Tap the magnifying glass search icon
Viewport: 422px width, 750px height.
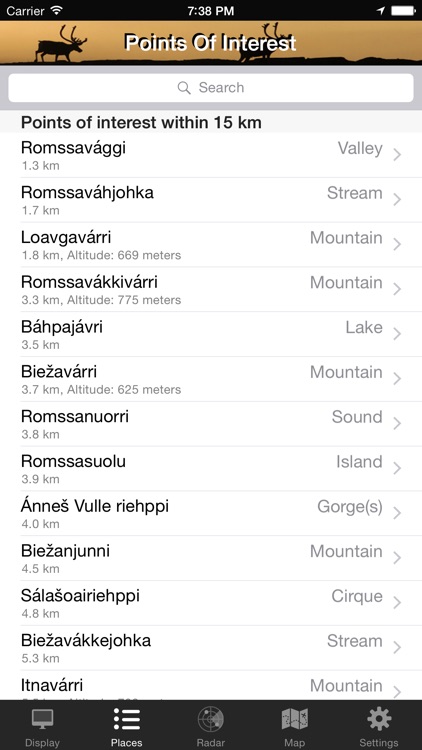(x=184, y=88)
